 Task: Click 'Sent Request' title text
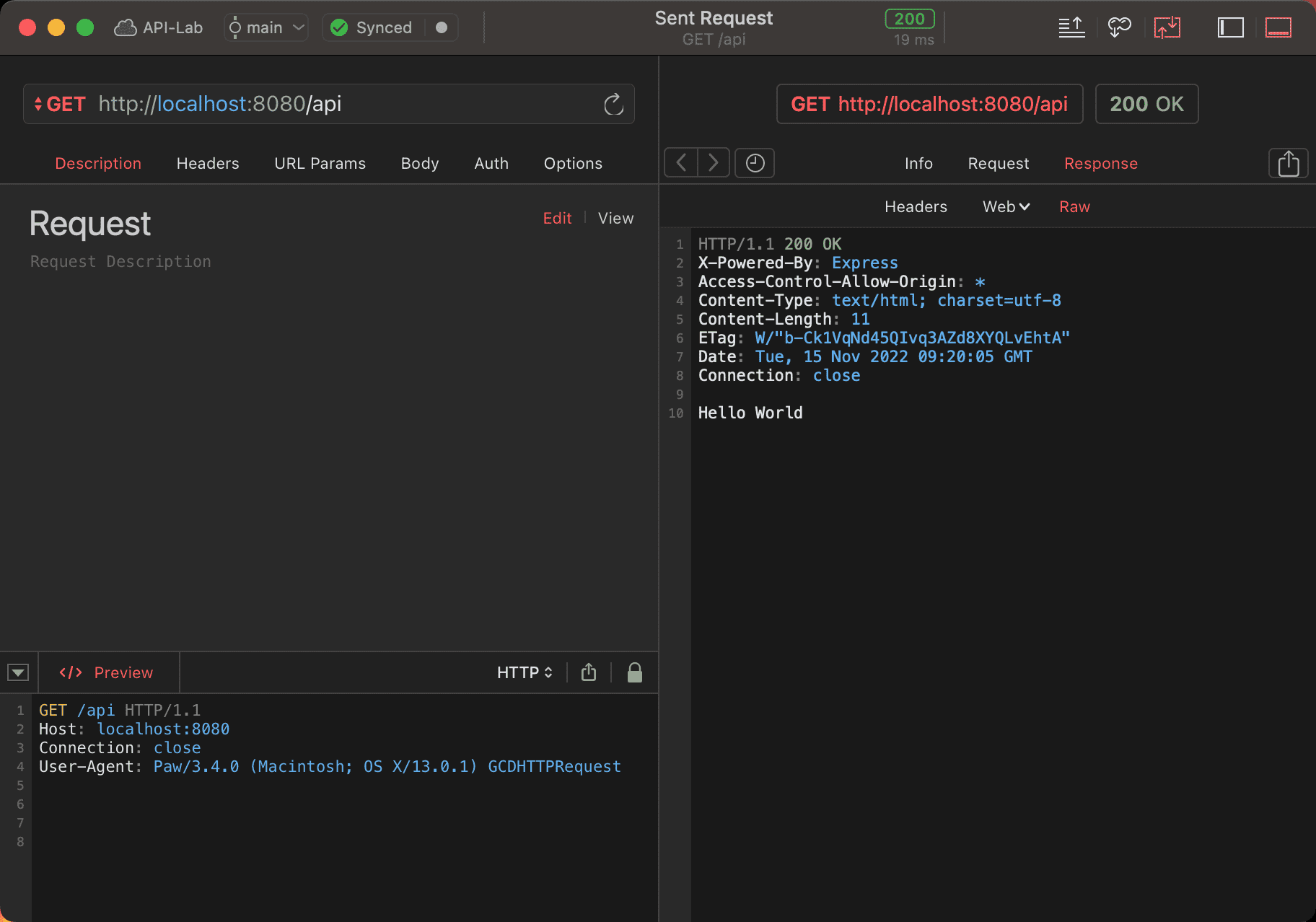[714, 18]
